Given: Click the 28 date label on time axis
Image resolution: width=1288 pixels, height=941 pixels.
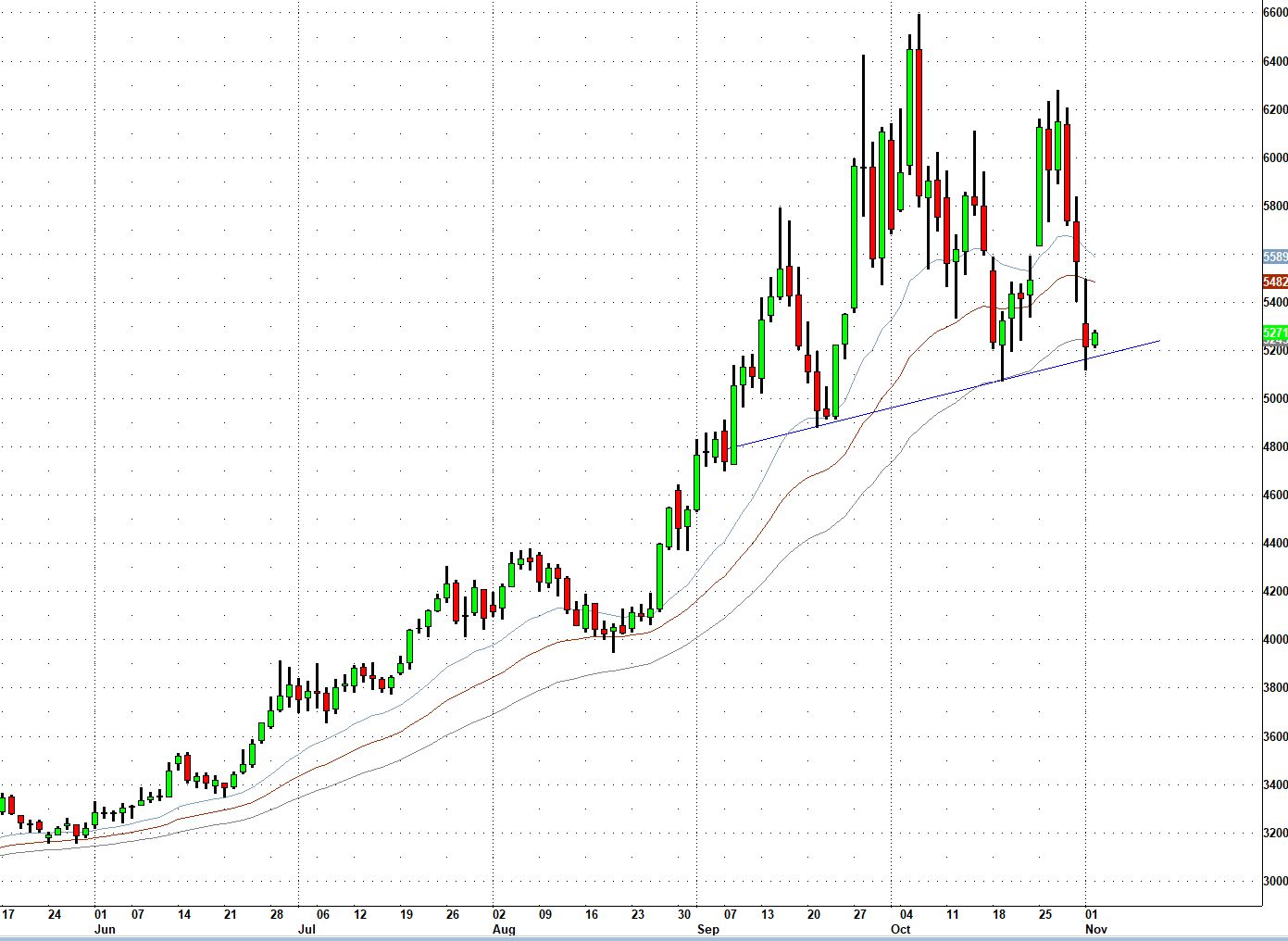Looking at the screenshot, I should (277, 915).
